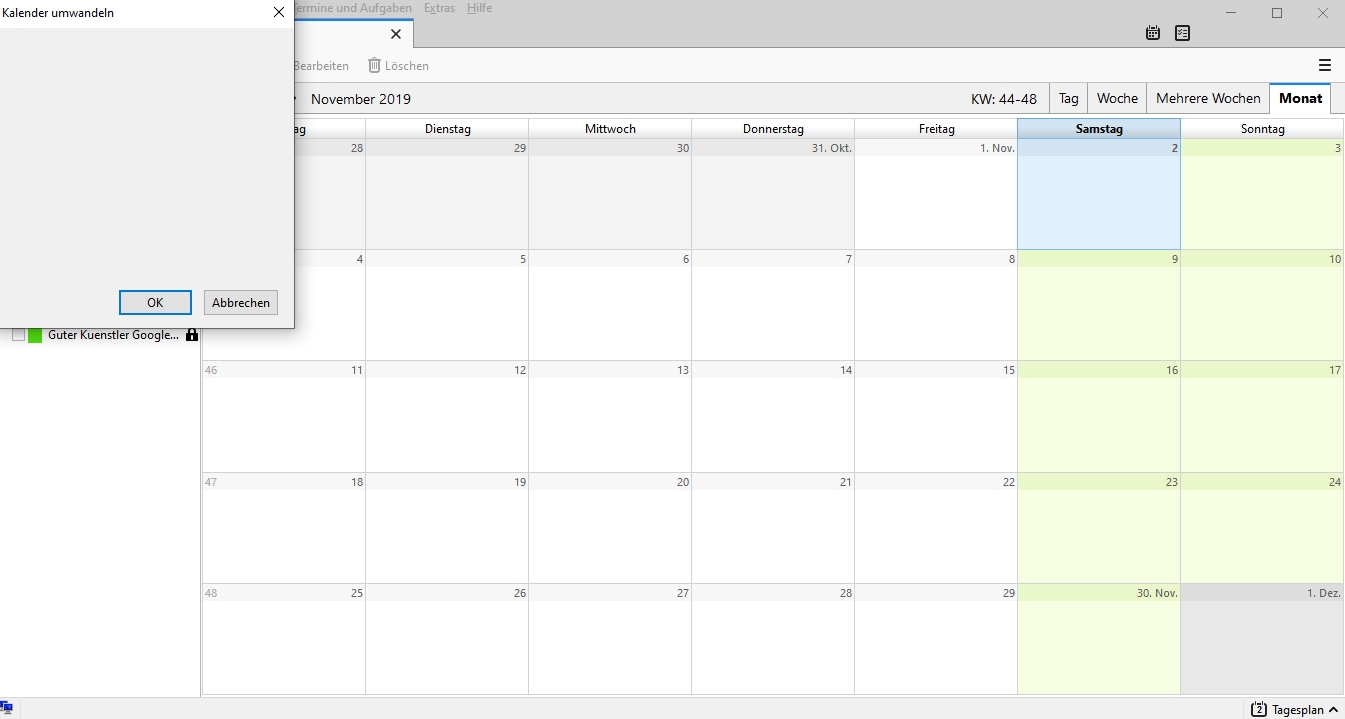1345x719 pixels.
Task: Expand the Tagesplan panel with chevron
Action: click(x=1334, y=710)
